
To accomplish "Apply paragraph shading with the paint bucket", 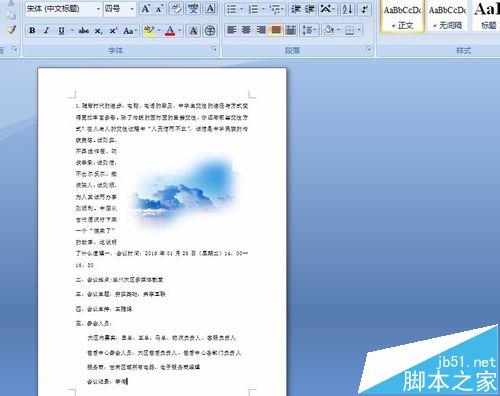I will tap(329, 30).
